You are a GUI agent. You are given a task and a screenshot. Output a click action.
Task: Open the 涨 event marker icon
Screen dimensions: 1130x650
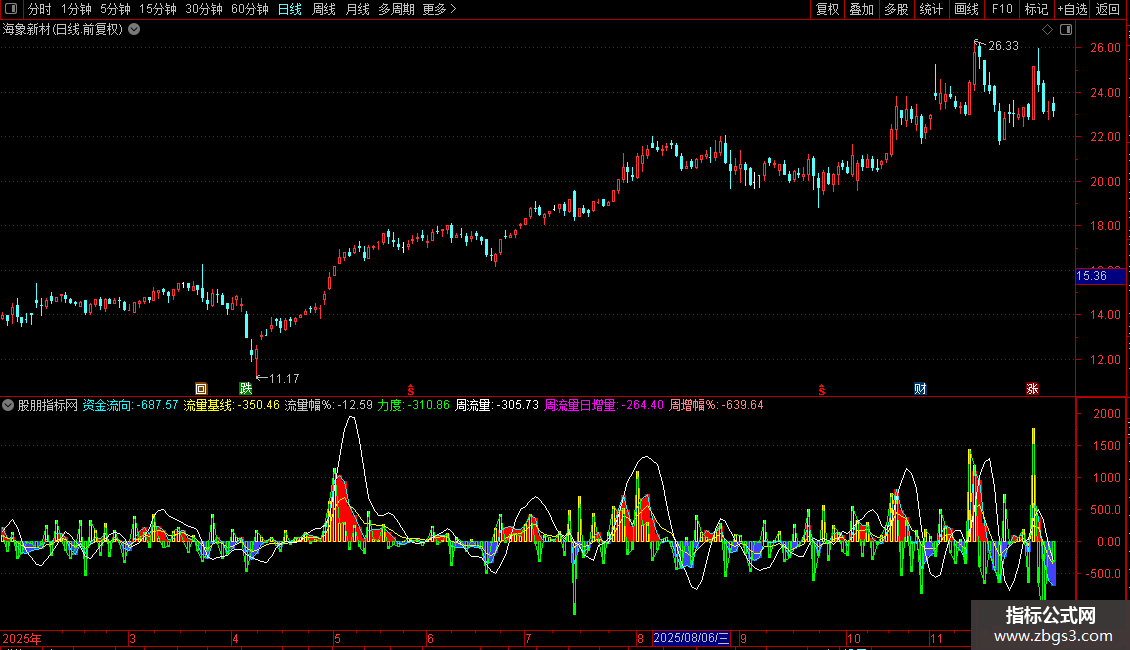click(1032, 388)
